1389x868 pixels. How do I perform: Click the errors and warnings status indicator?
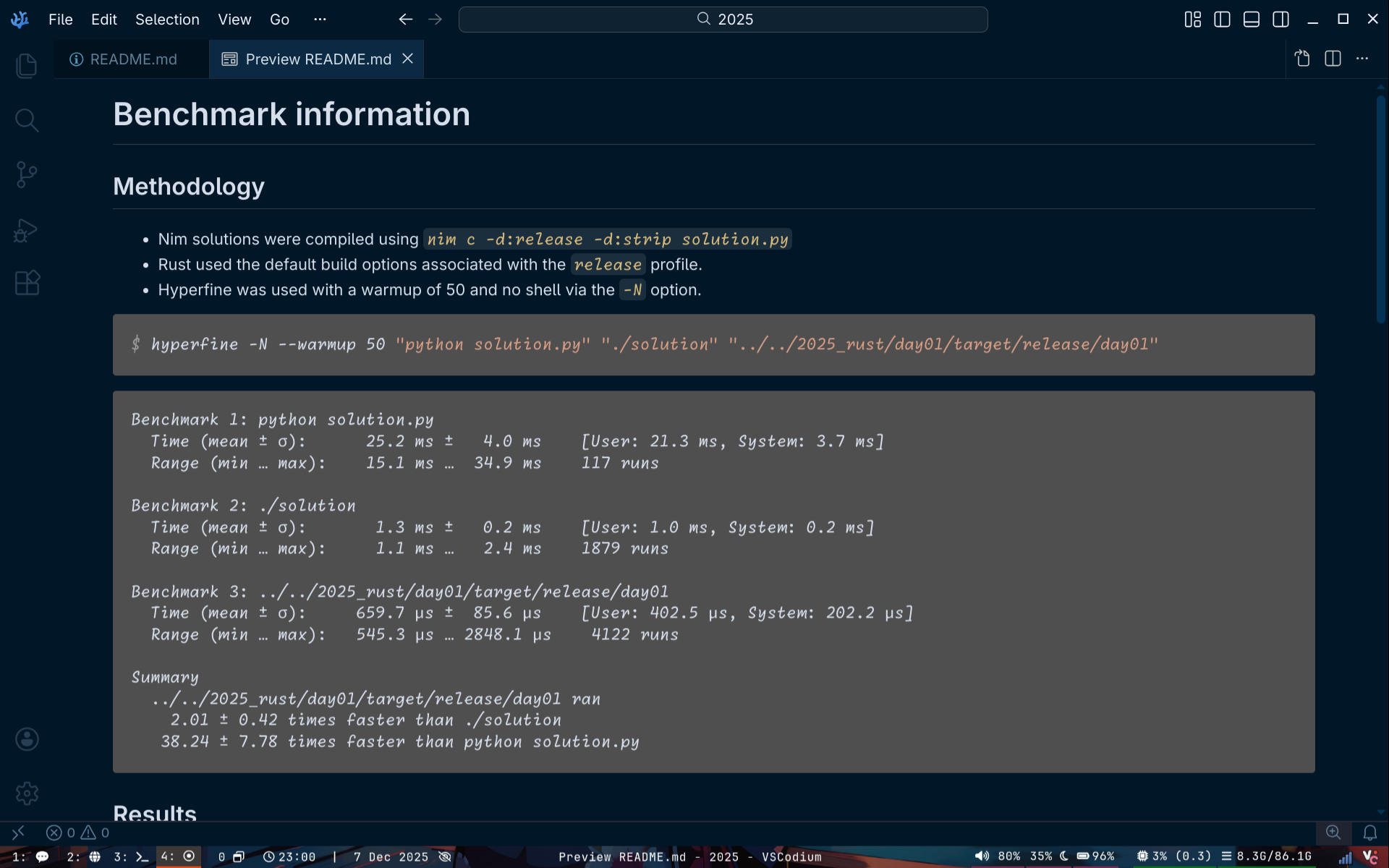77,833
